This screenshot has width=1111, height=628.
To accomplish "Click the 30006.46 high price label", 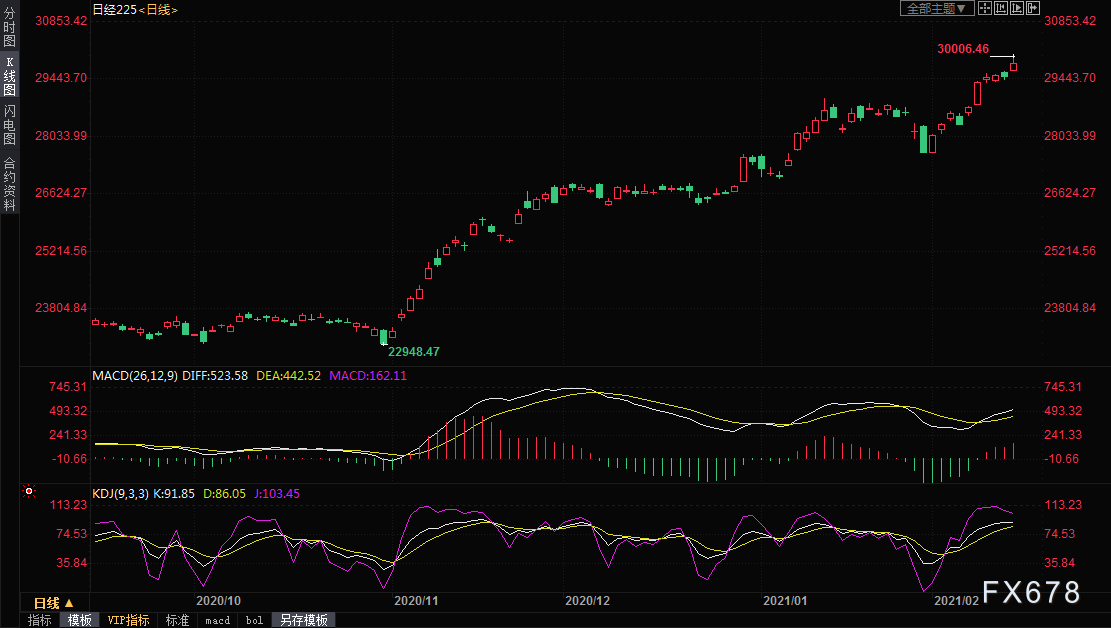I will coord(963,49).
